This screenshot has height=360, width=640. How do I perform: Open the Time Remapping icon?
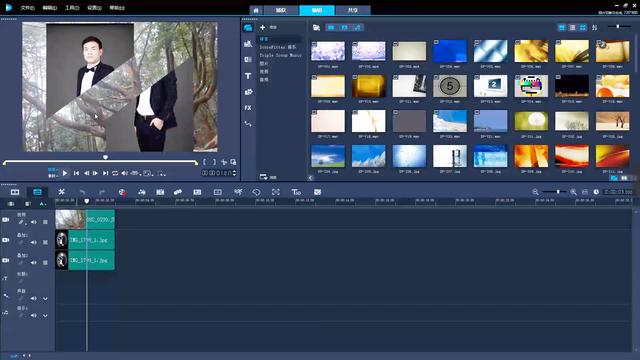[x=238, y=192]
